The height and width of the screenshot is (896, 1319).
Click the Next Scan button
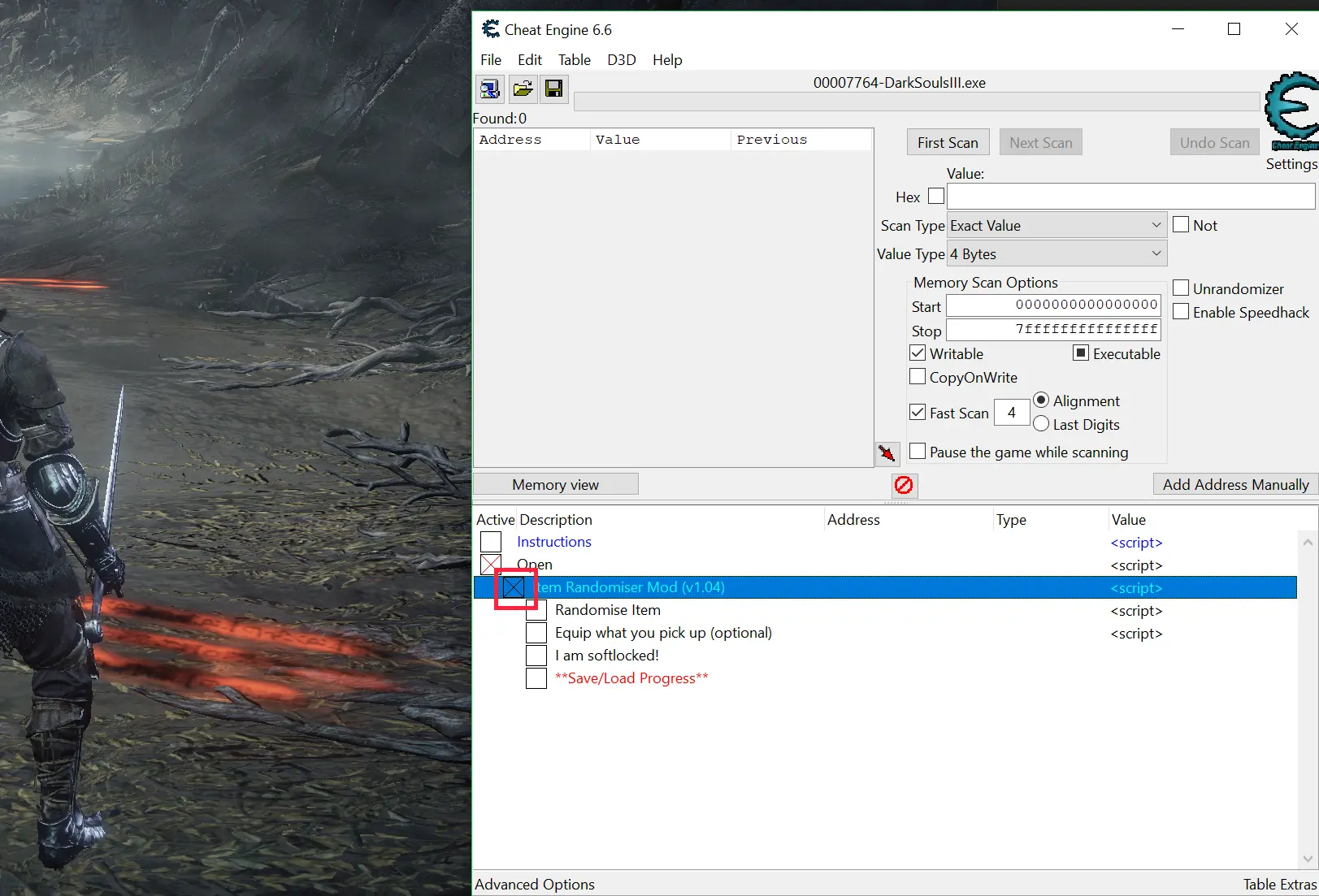coord(1041,142)
